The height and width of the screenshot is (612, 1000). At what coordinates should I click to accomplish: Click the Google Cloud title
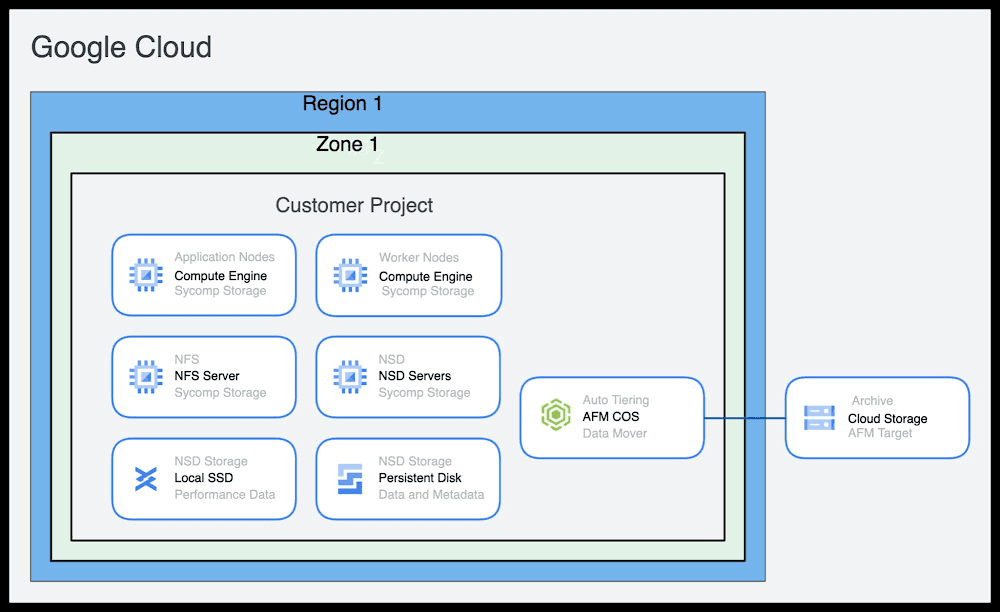(x=121, y=47)
